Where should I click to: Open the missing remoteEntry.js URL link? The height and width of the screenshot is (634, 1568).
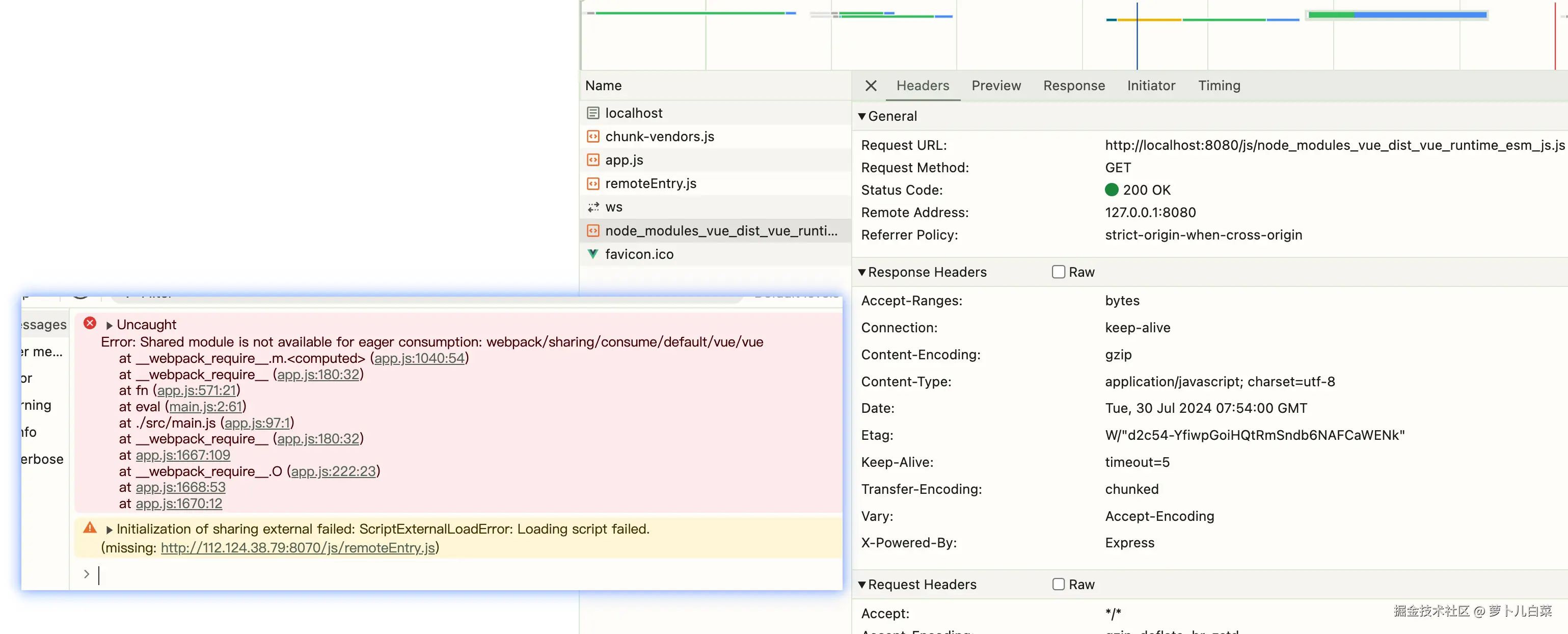(x=298, y=548)
